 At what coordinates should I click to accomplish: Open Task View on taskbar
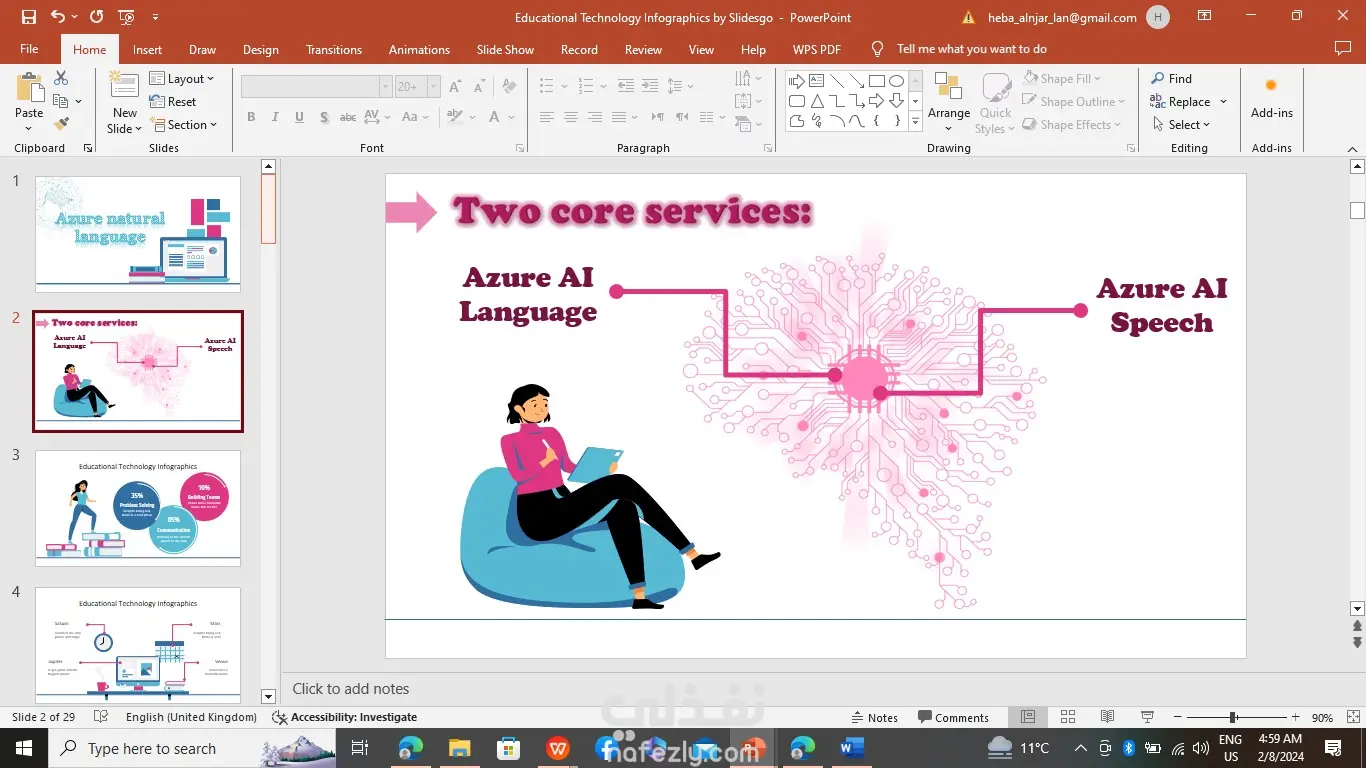(x=360, y=748)
